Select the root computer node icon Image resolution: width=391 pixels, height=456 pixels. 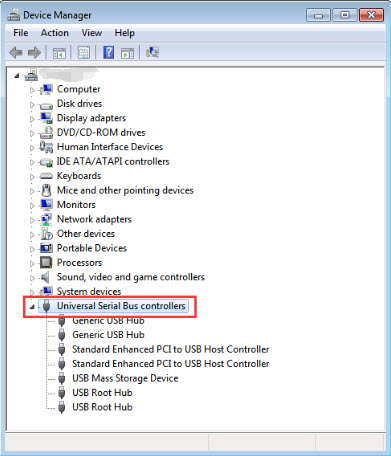(x=31, y=75)
